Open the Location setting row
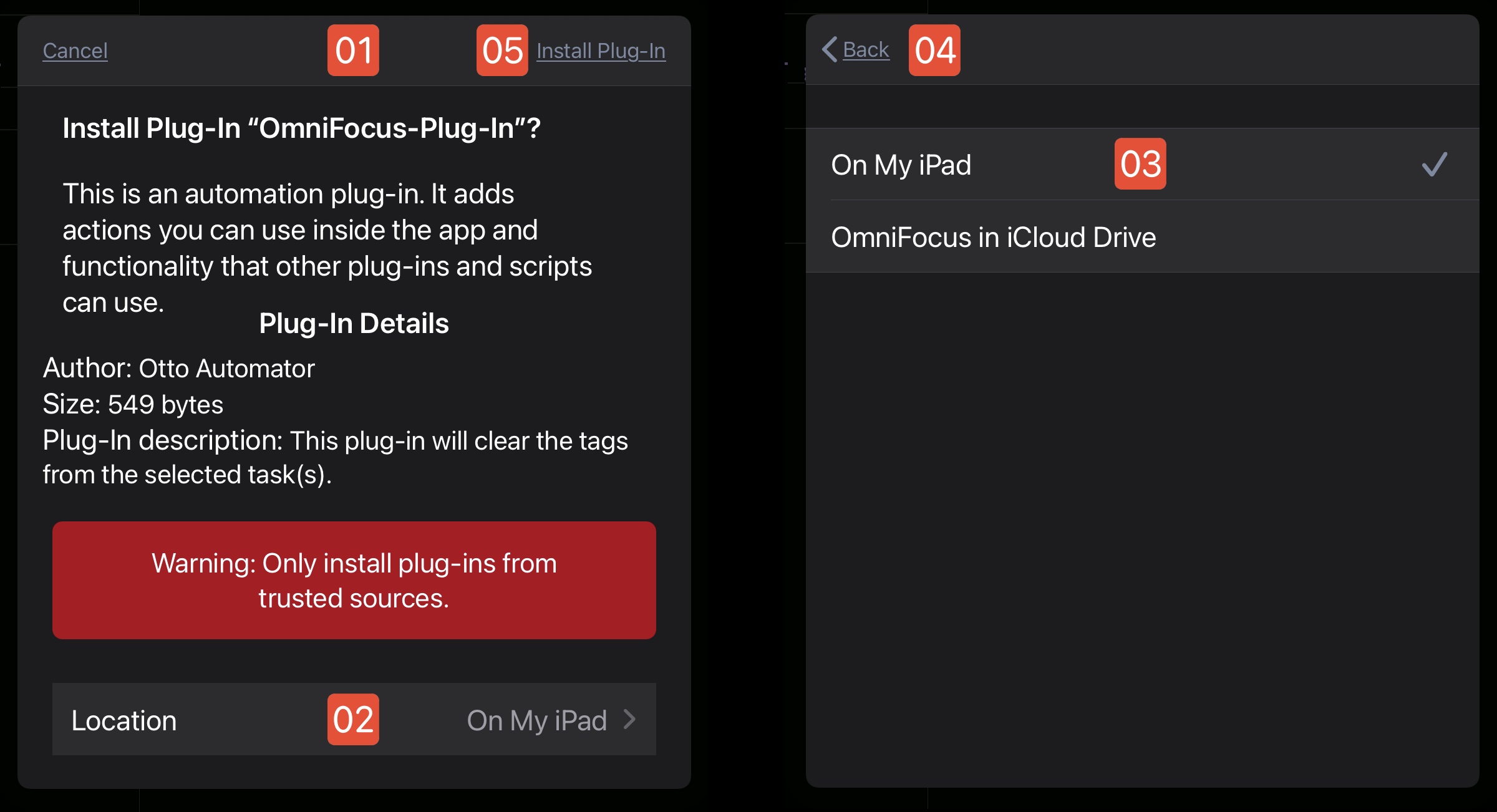This screenshot has height=812, width=1497. [x=354, y=719]
